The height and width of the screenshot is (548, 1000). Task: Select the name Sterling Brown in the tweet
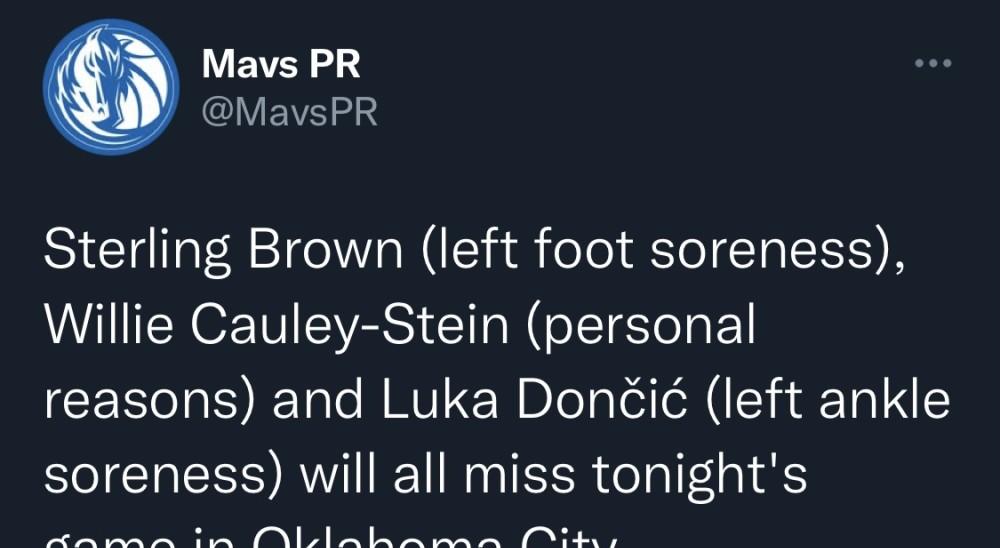(x=223, y=250)
